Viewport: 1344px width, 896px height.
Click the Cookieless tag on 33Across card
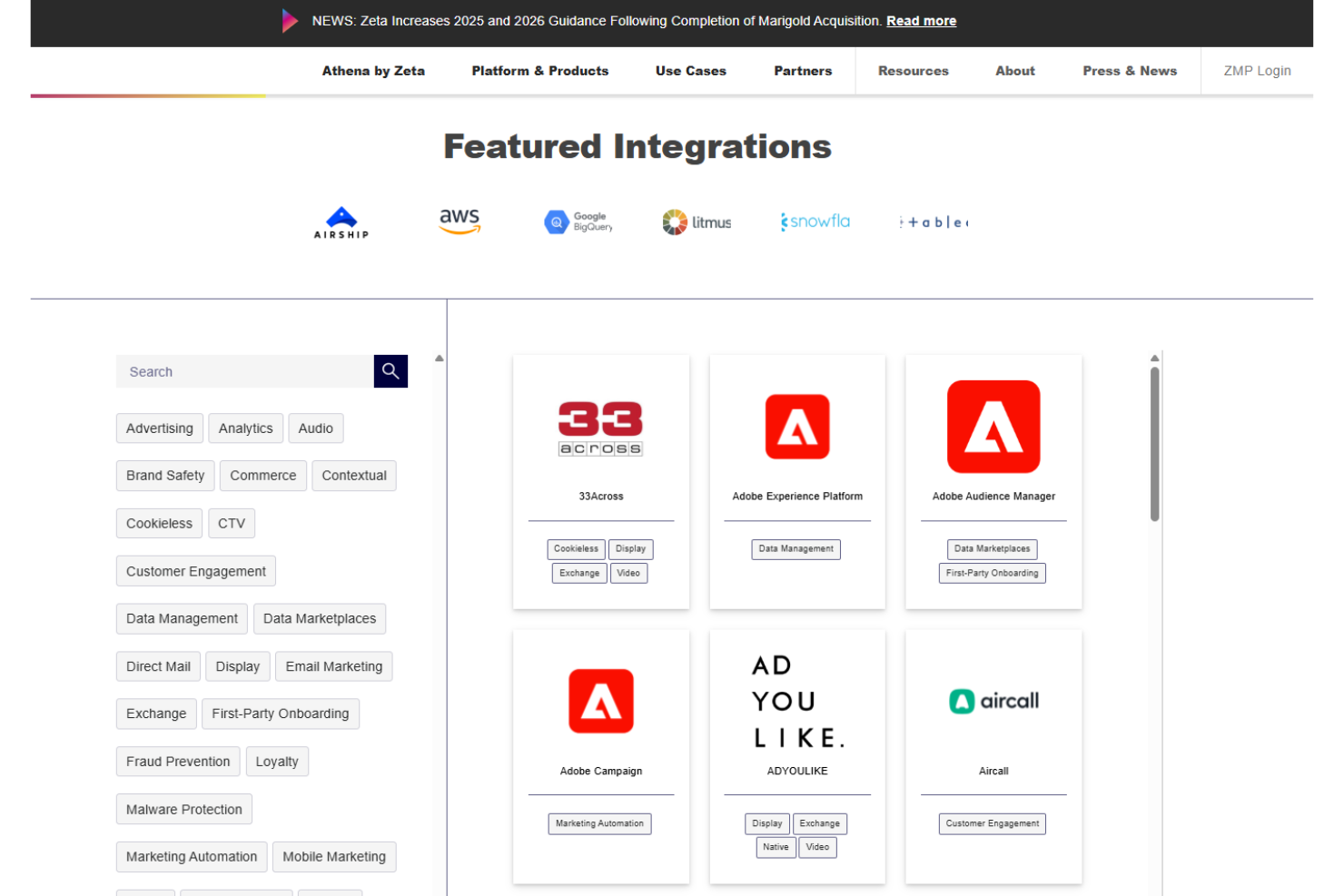pos(576,549)
